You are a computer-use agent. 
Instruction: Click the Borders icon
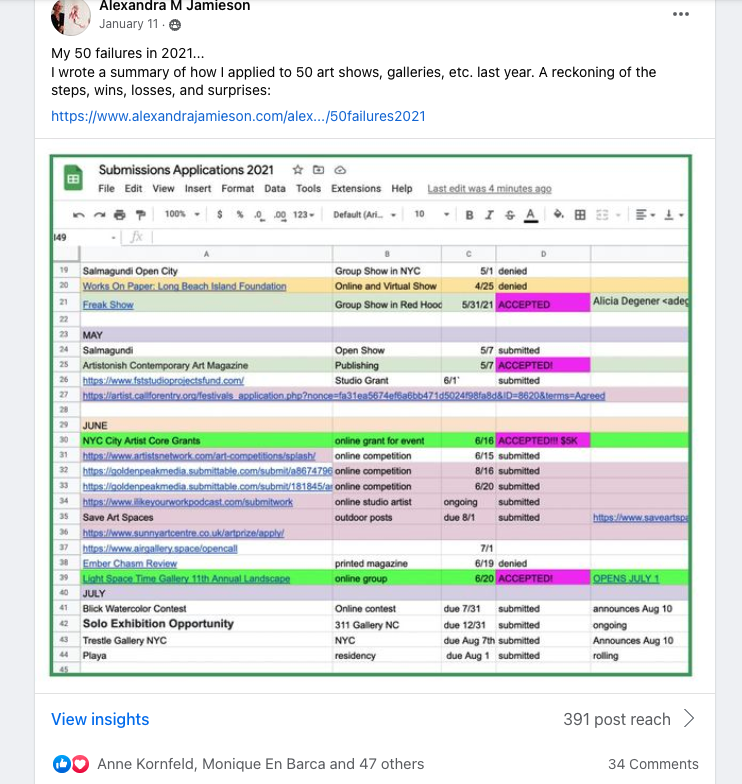pyautogui.click(x=580, y=215)
